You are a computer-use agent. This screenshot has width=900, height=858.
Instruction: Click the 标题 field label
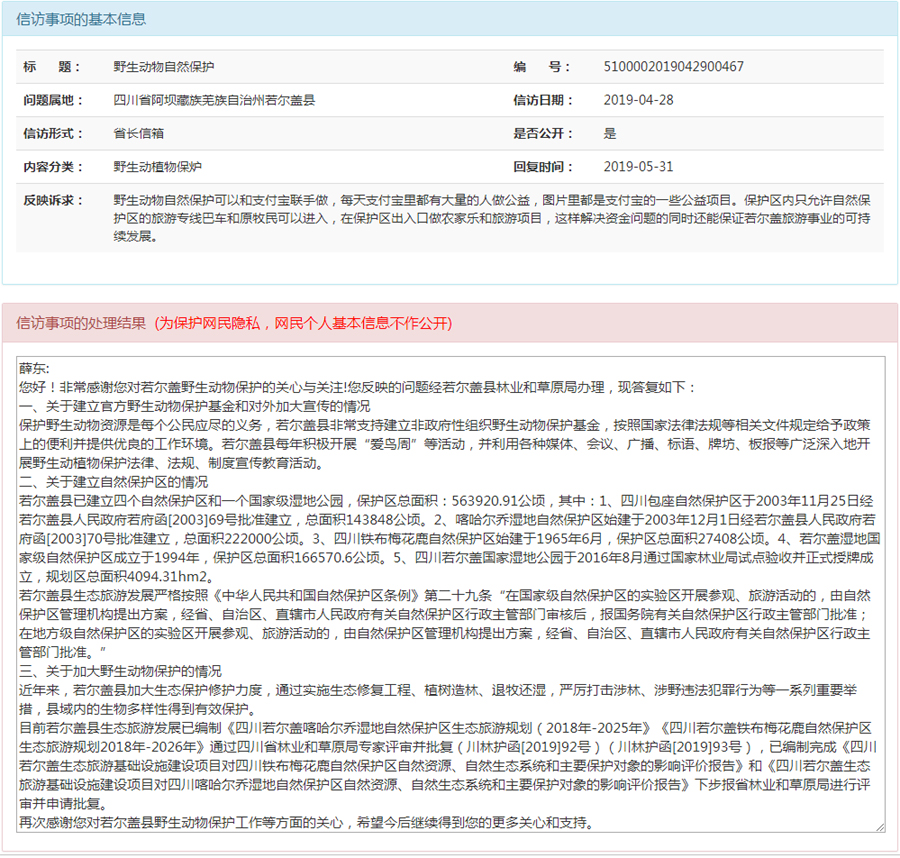52,67
